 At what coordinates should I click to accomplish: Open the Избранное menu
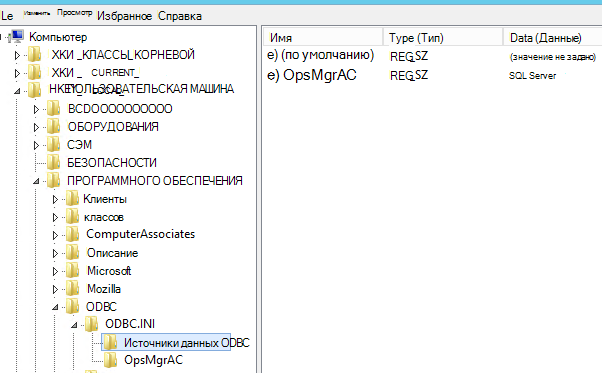click(124, 16)
